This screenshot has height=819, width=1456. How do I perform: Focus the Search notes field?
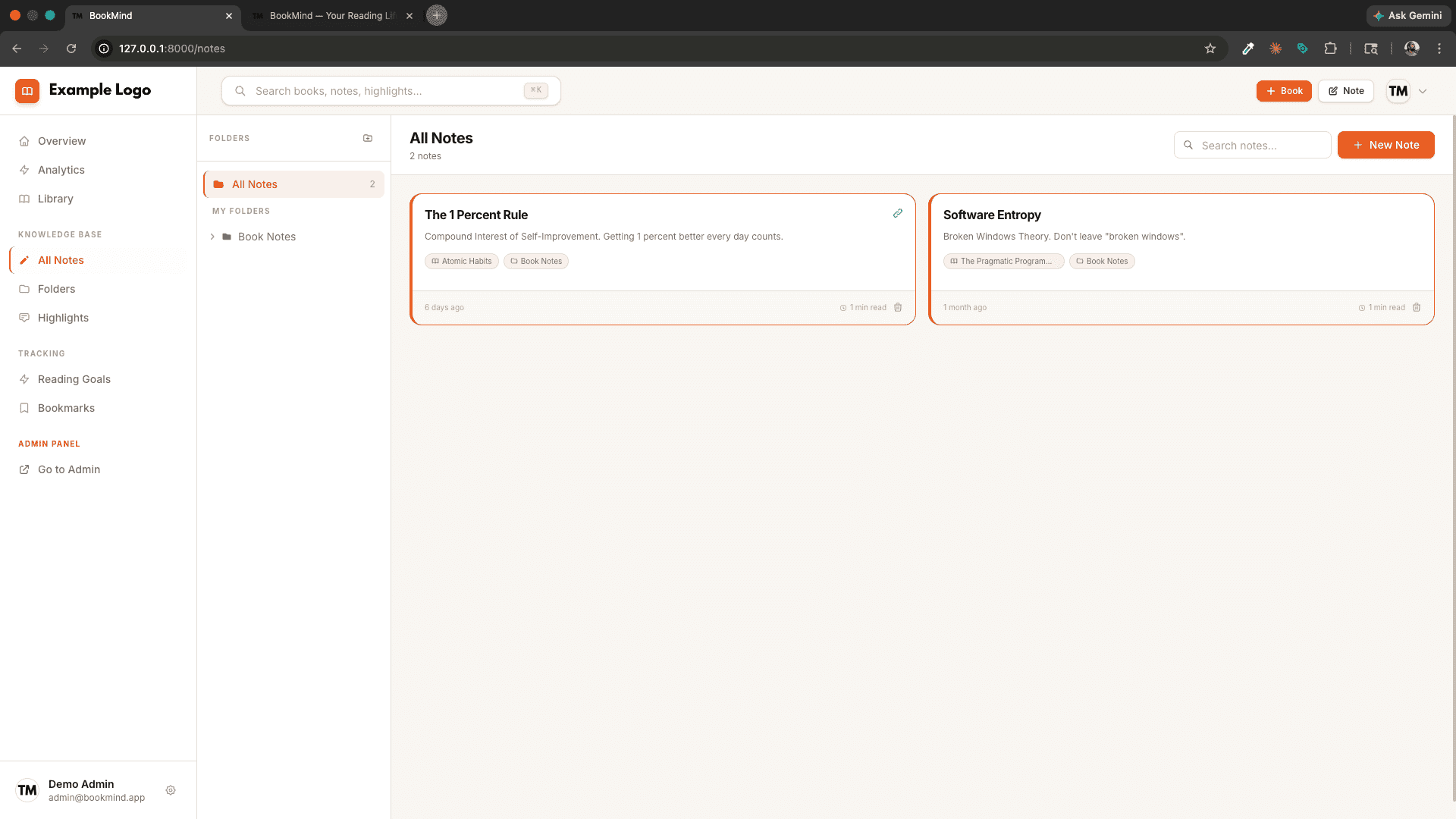1253,145
